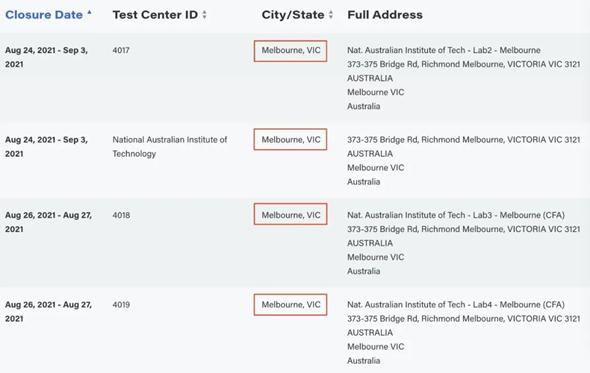Click the Closure Date ascending arrow icon
Viewport: 590px width, 373px height.
pyautogui.click(x=89, y=12)
